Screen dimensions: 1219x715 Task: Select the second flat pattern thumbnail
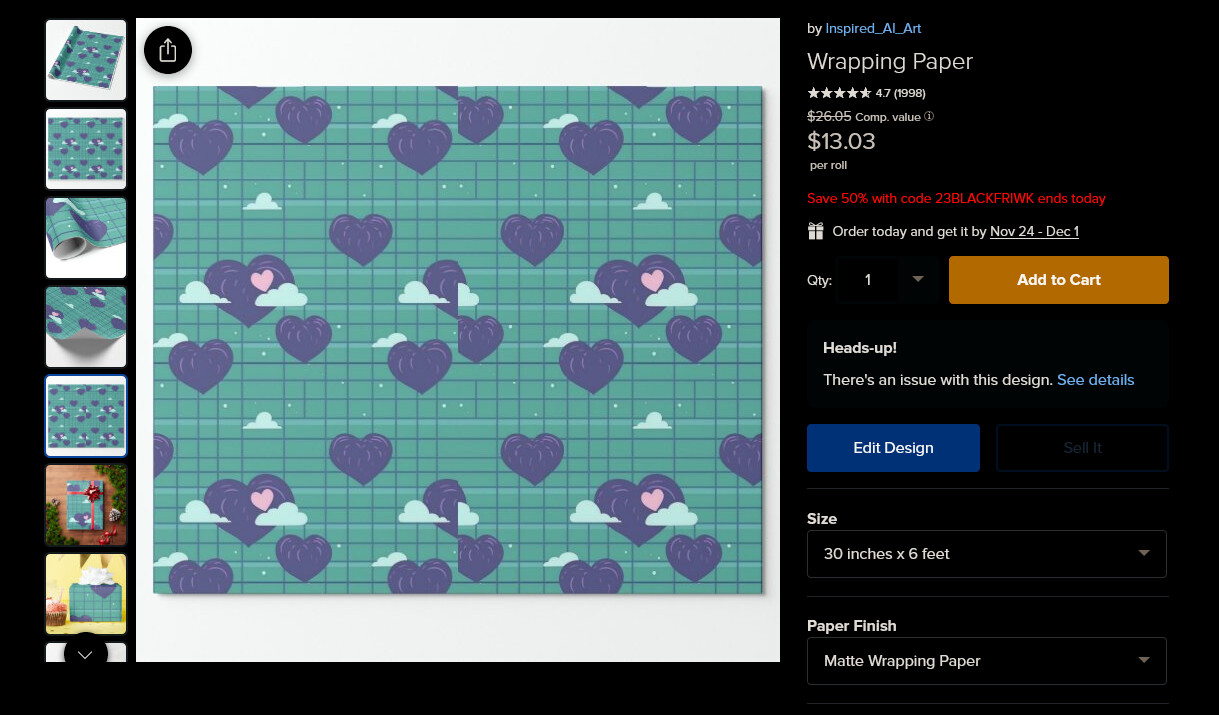[86, 149]
